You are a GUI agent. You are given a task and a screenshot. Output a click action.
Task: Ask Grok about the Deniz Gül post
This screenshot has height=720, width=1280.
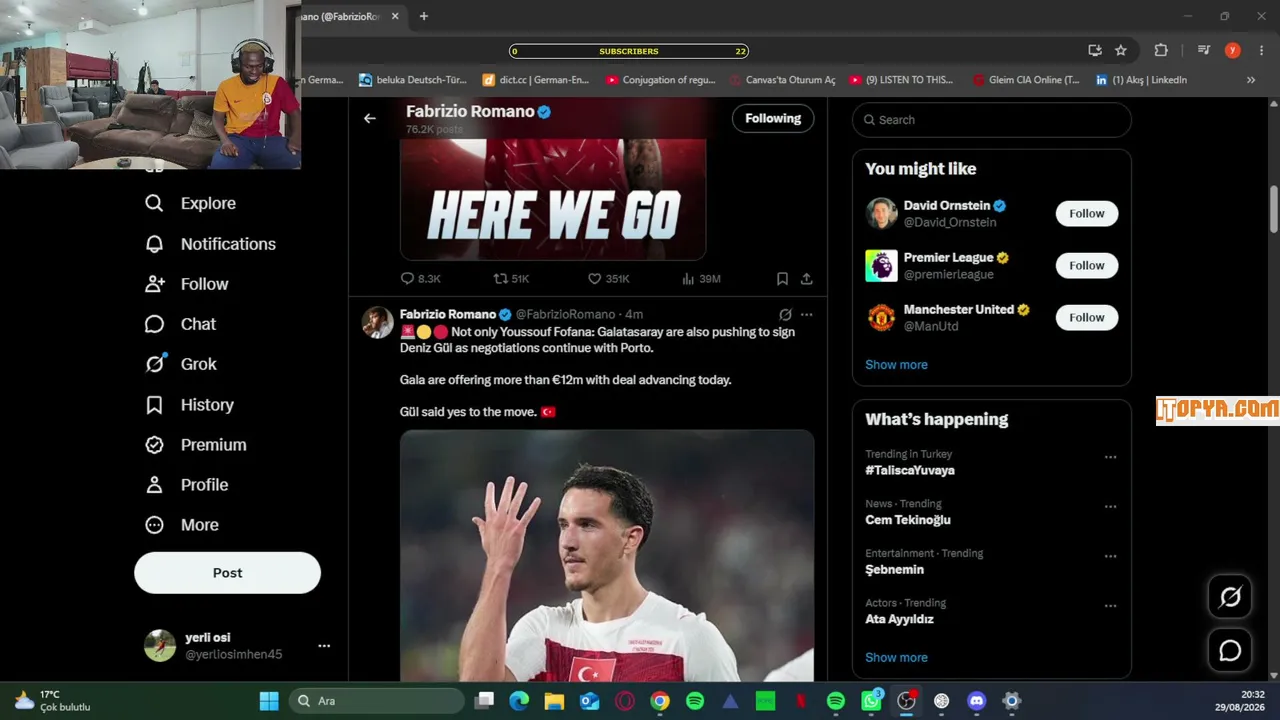click(785, 314)
